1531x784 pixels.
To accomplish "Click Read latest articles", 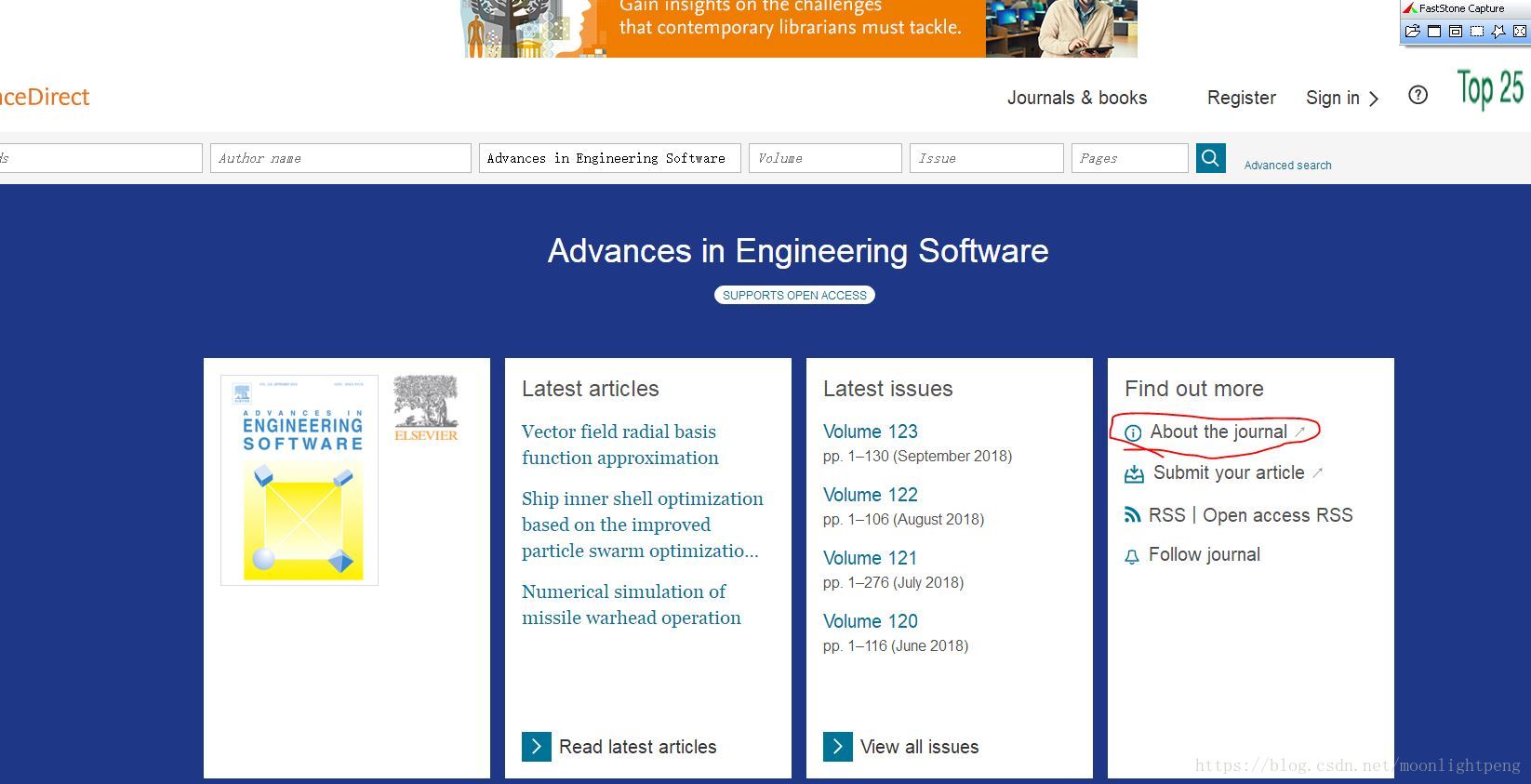I will coord(638,747).
